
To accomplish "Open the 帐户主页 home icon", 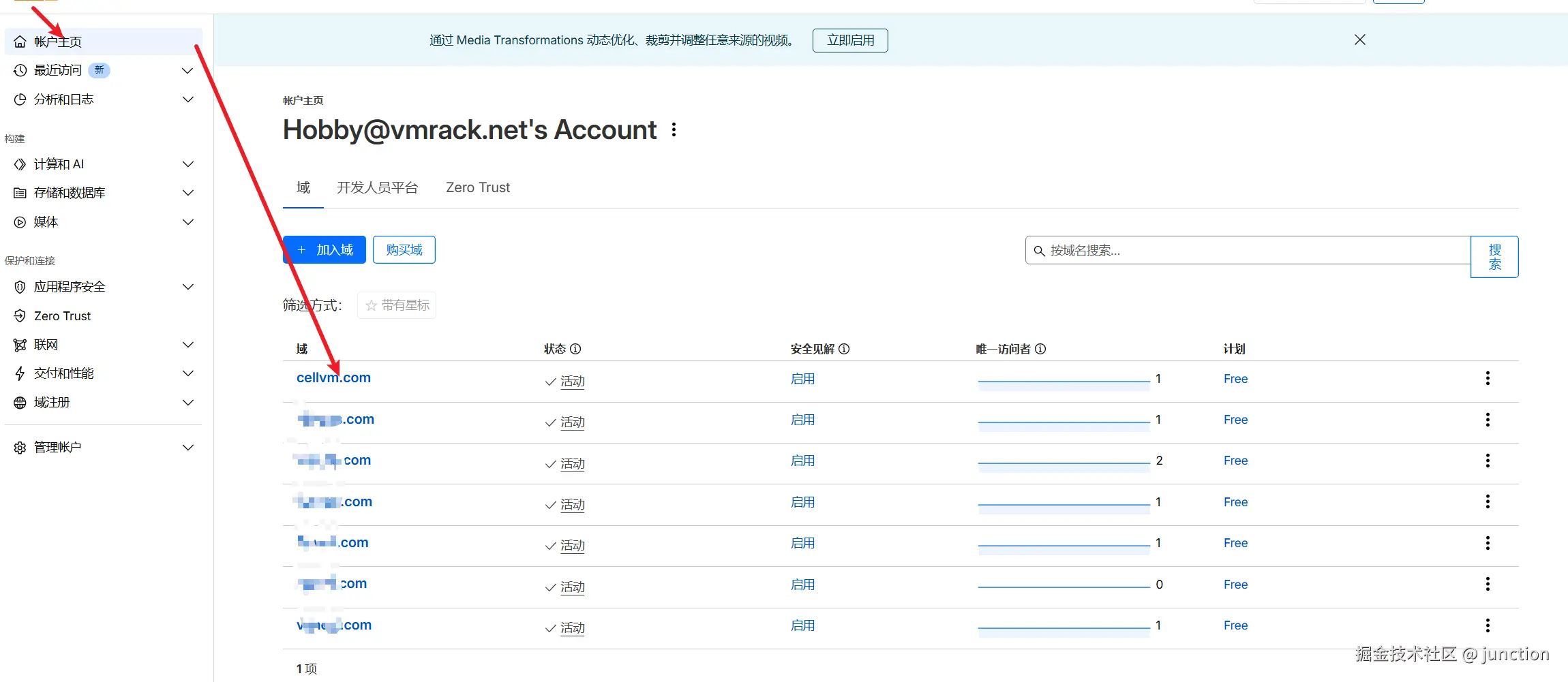I will 20,42.
